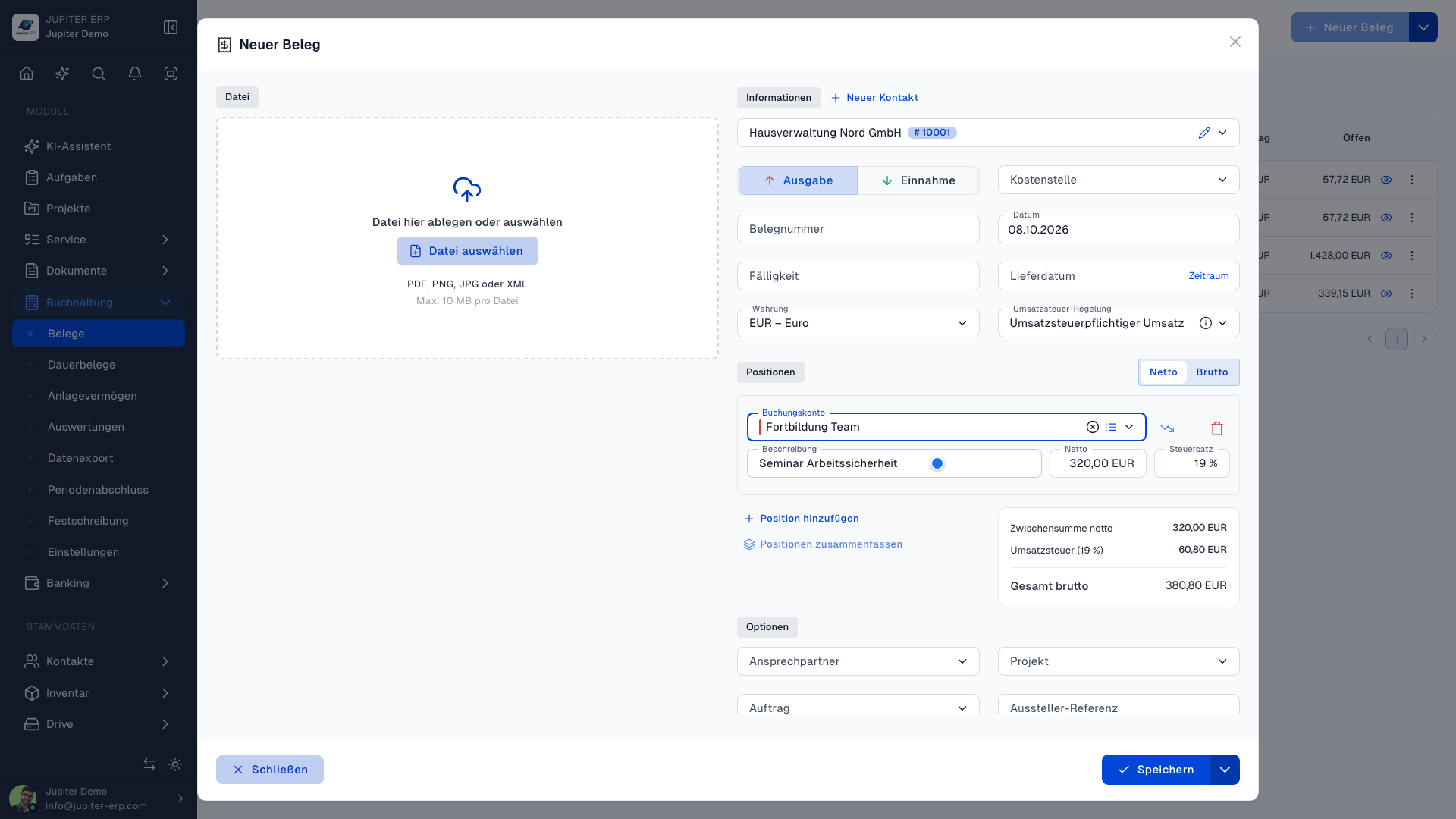The image size is (1456, 819).
Task: View the 1.428,00 EUR receipt eye icon
Action: [x=1386, y=256]
